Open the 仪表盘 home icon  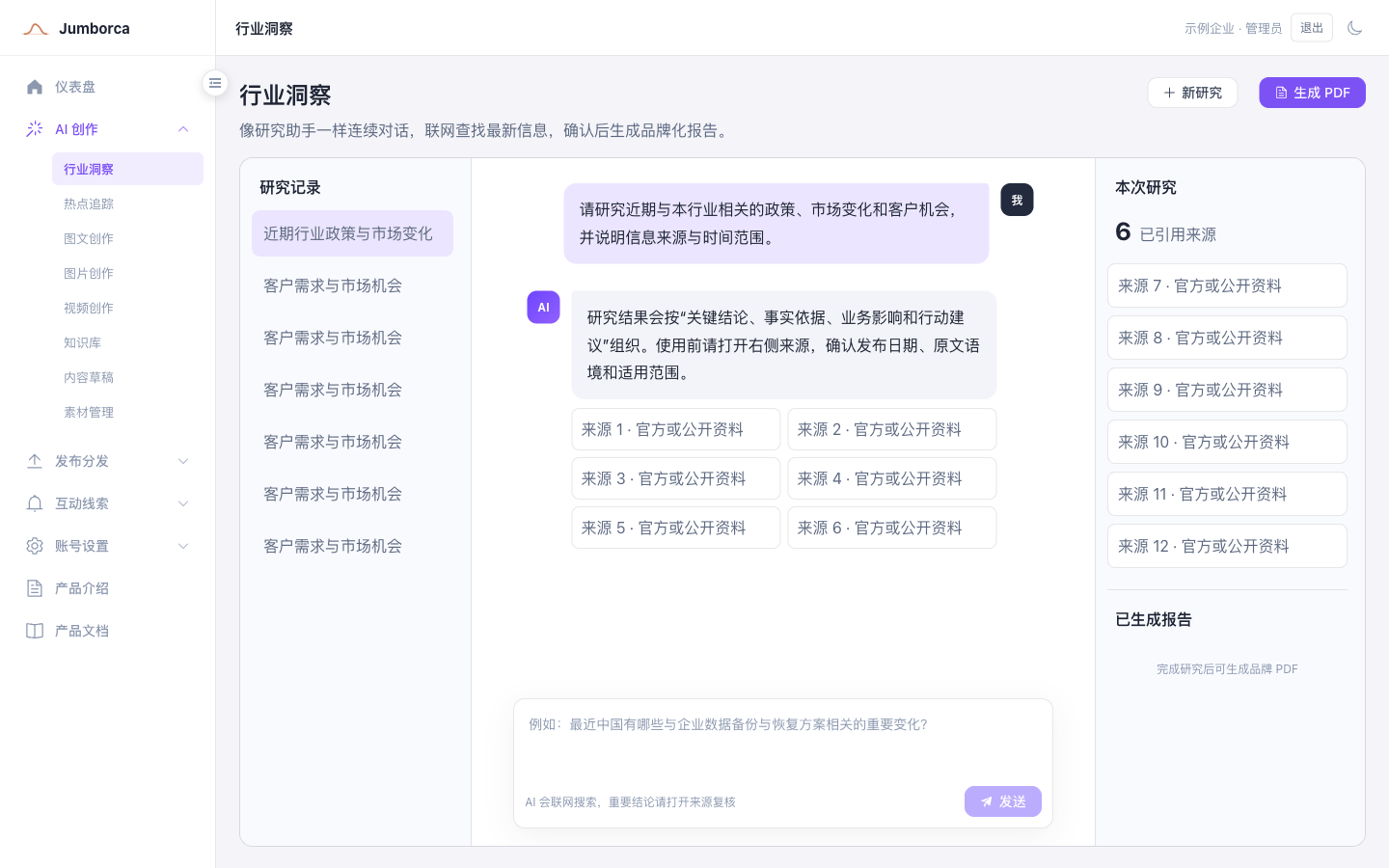(35, 87)
